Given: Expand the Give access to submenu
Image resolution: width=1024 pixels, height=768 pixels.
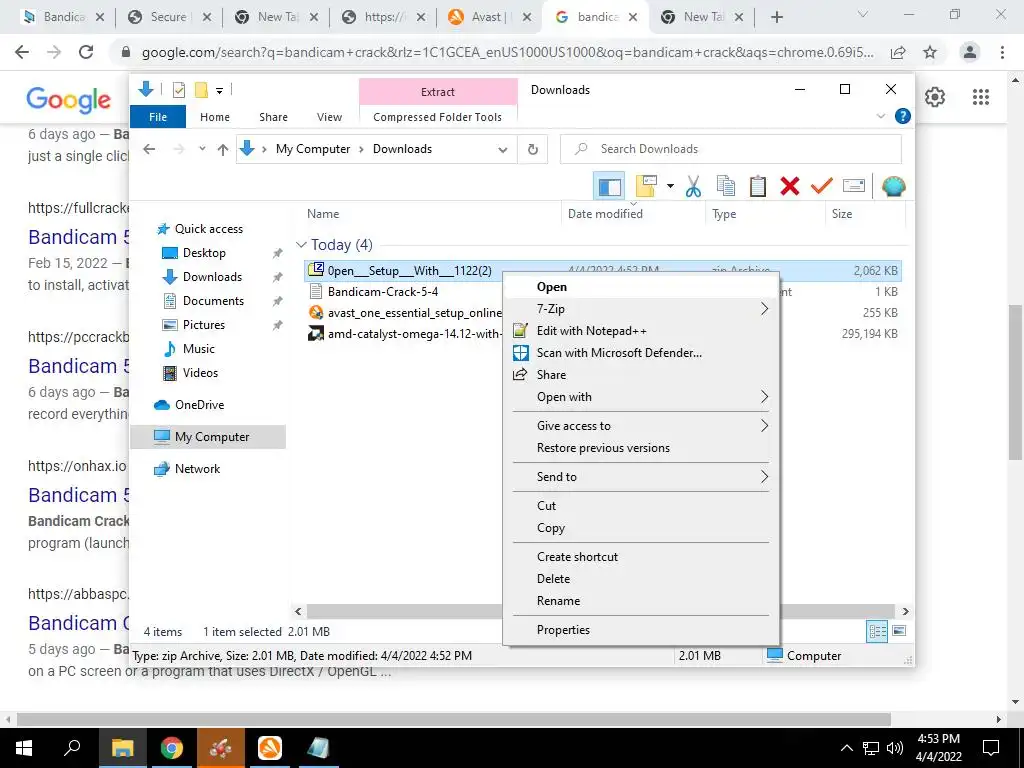Looking at the screenshot, I should point(641,426).
